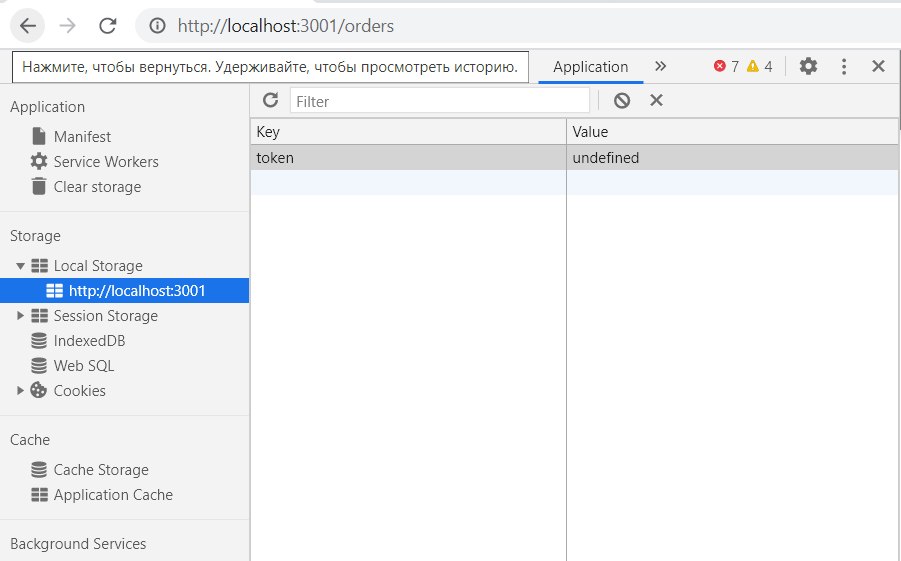Open the Web SQL item
901x561 pixels.
83,366
